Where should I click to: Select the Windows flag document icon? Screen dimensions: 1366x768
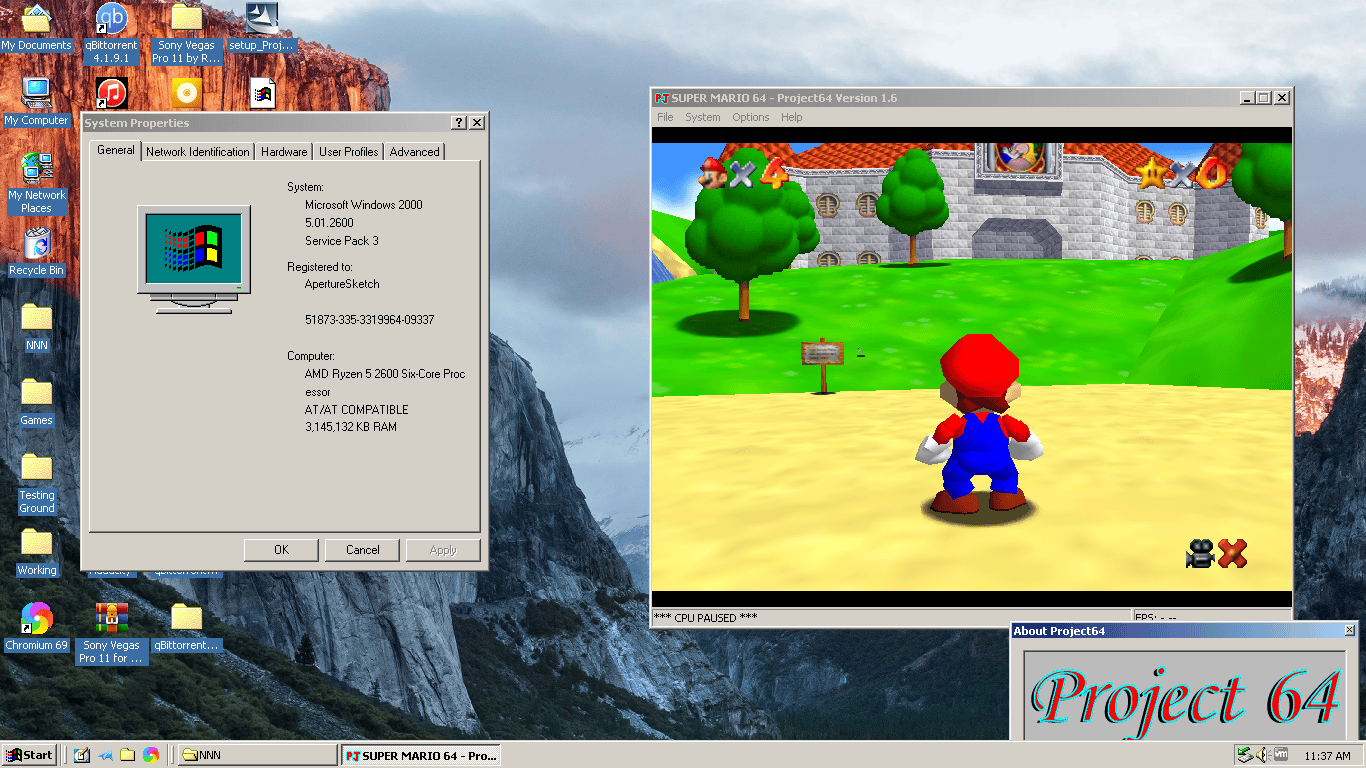[262, 94]
